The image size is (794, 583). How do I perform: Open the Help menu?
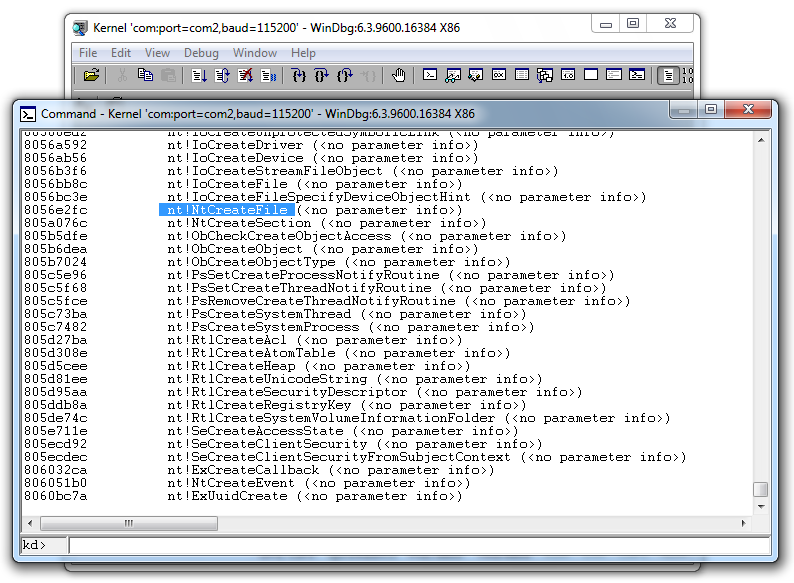[303, 53]
